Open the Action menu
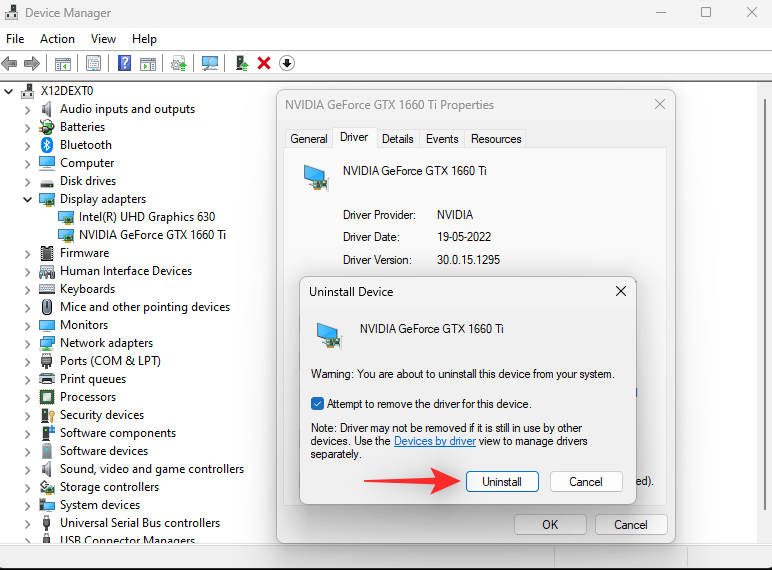 (57, 38)
